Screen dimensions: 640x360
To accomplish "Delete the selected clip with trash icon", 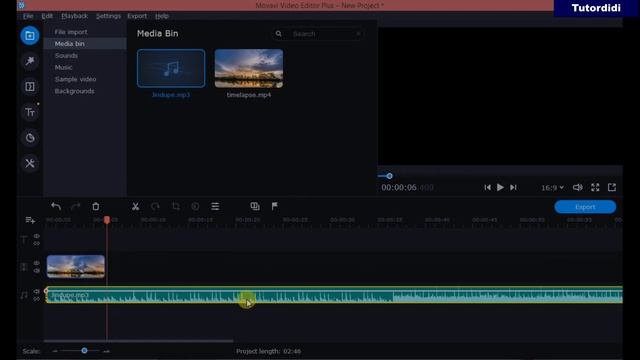I will [x=96, y=207].
